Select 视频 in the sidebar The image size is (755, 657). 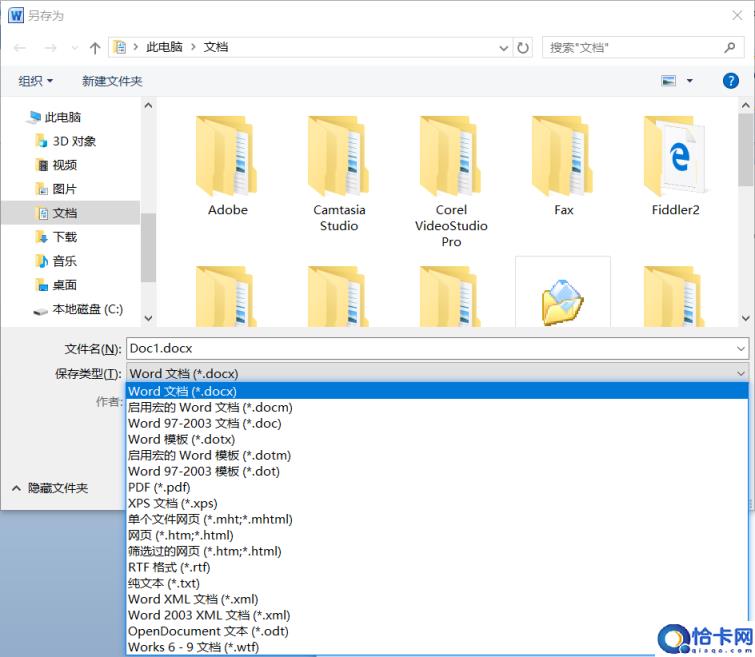click(x=56, y=165)
